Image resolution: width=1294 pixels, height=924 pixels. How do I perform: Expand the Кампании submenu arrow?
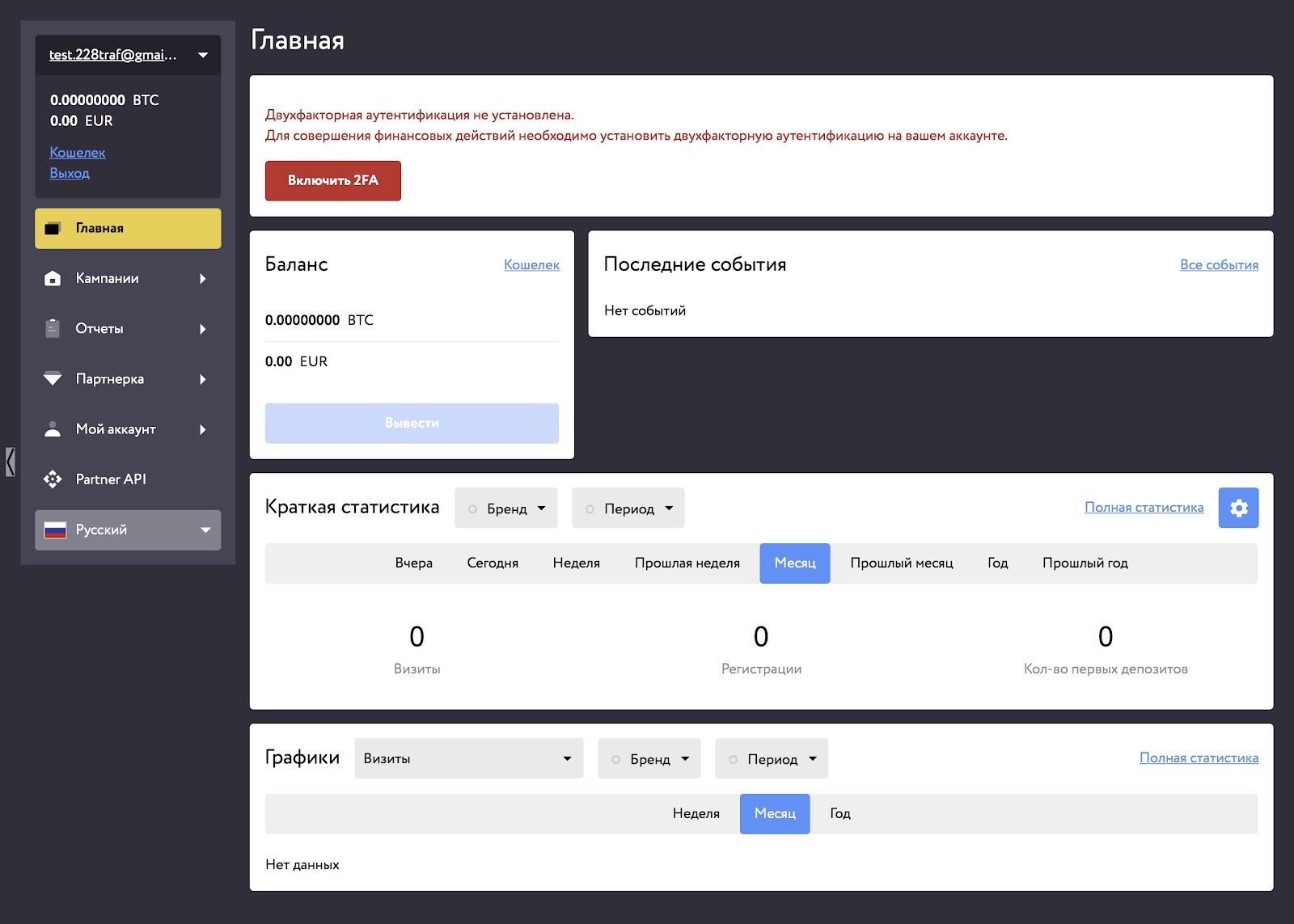203,279
